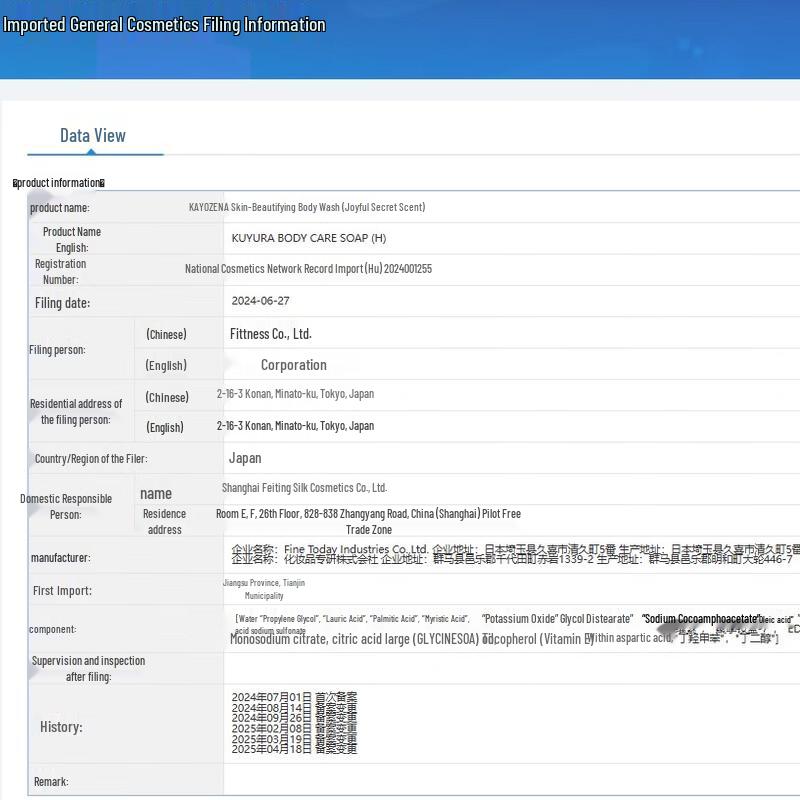Click the filing date 2024-06-27
Viewport: 800px width, 800px height.
click(260, 301)
